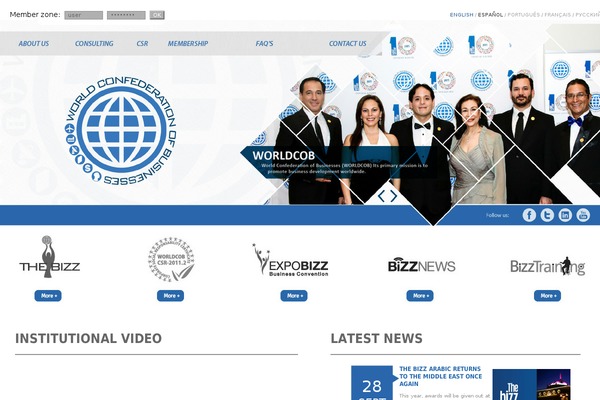Open the Twitter follow icon
Image resolution: width=600 pixels, height=400 pixels.
(547, 215)
